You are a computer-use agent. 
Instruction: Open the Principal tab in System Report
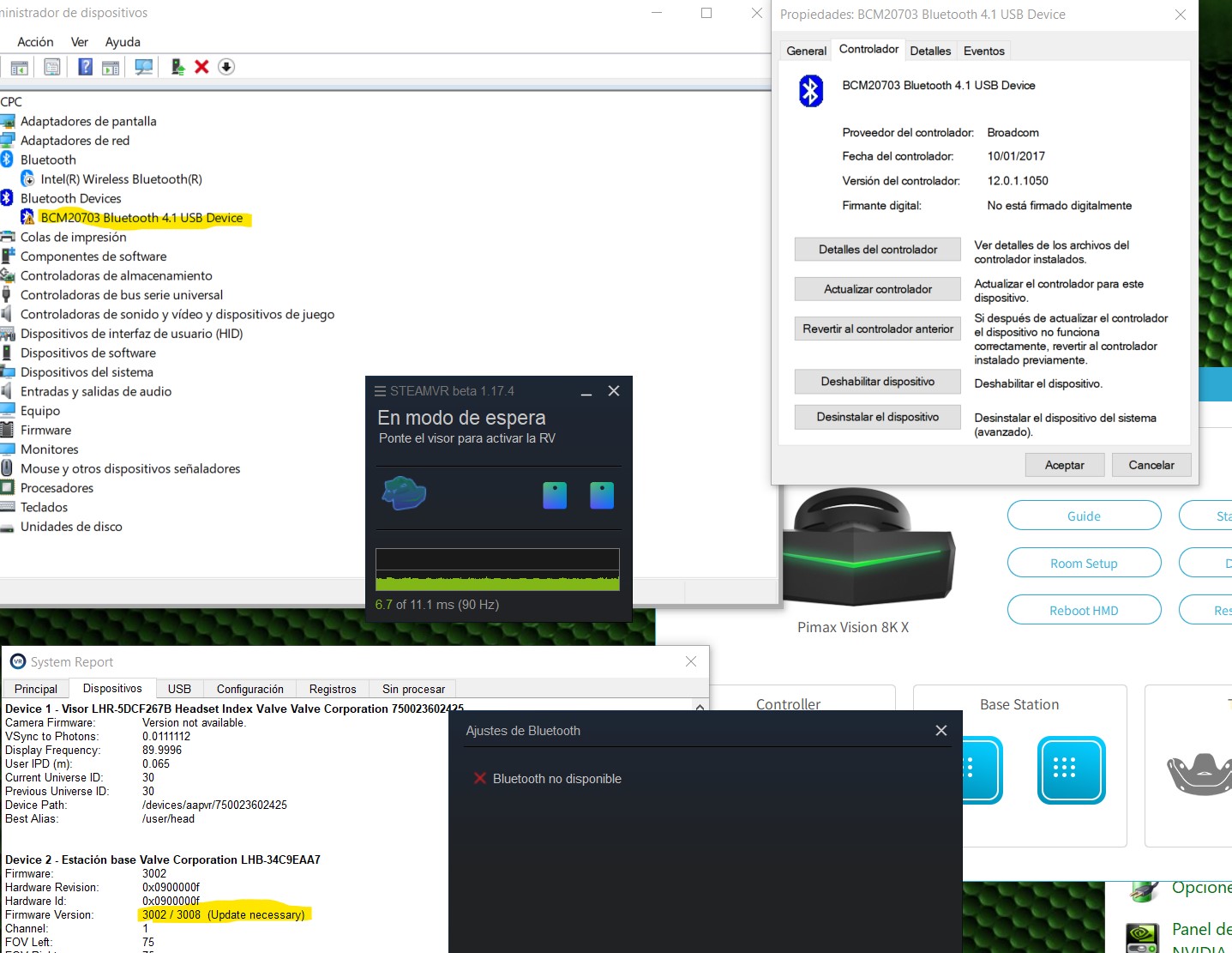(36, 689)
